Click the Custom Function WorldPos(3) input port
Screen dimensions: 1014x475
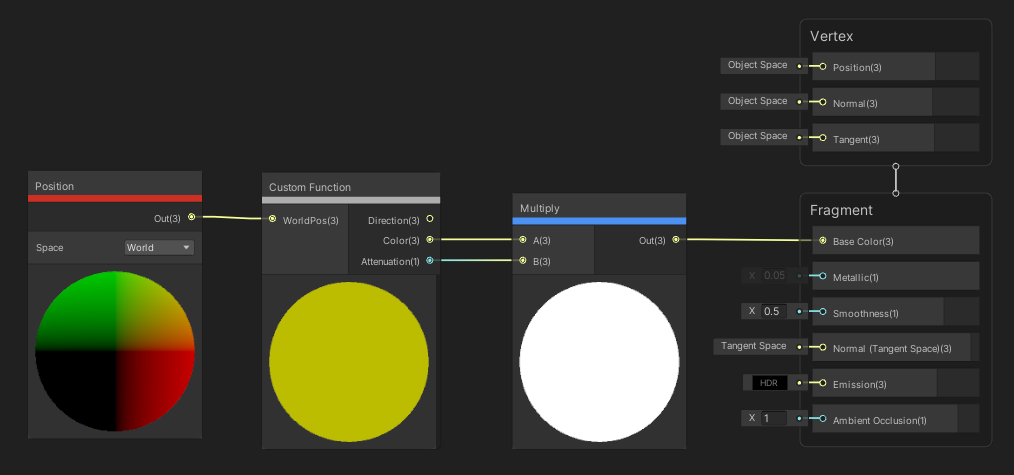pyautogui.click(x=272, y=220)
